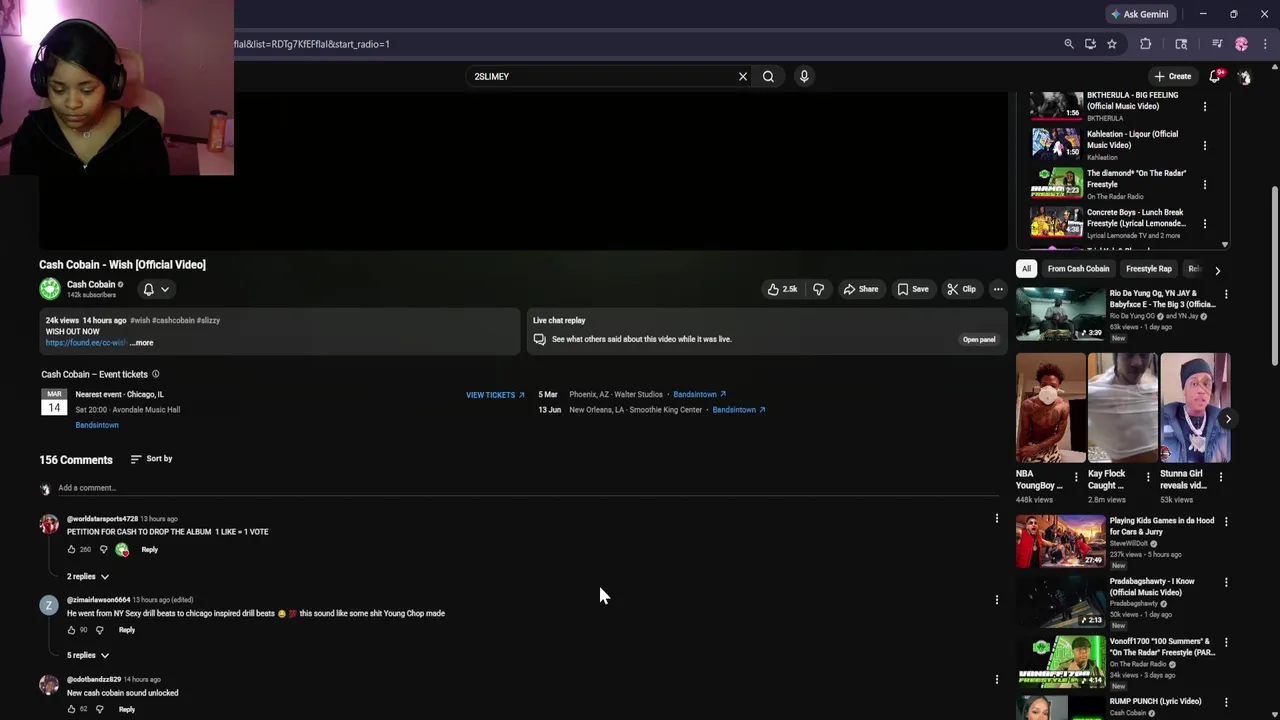Open live chat replay panel
The width and height of the screenshot is (1280, 720).
[978, 339]
